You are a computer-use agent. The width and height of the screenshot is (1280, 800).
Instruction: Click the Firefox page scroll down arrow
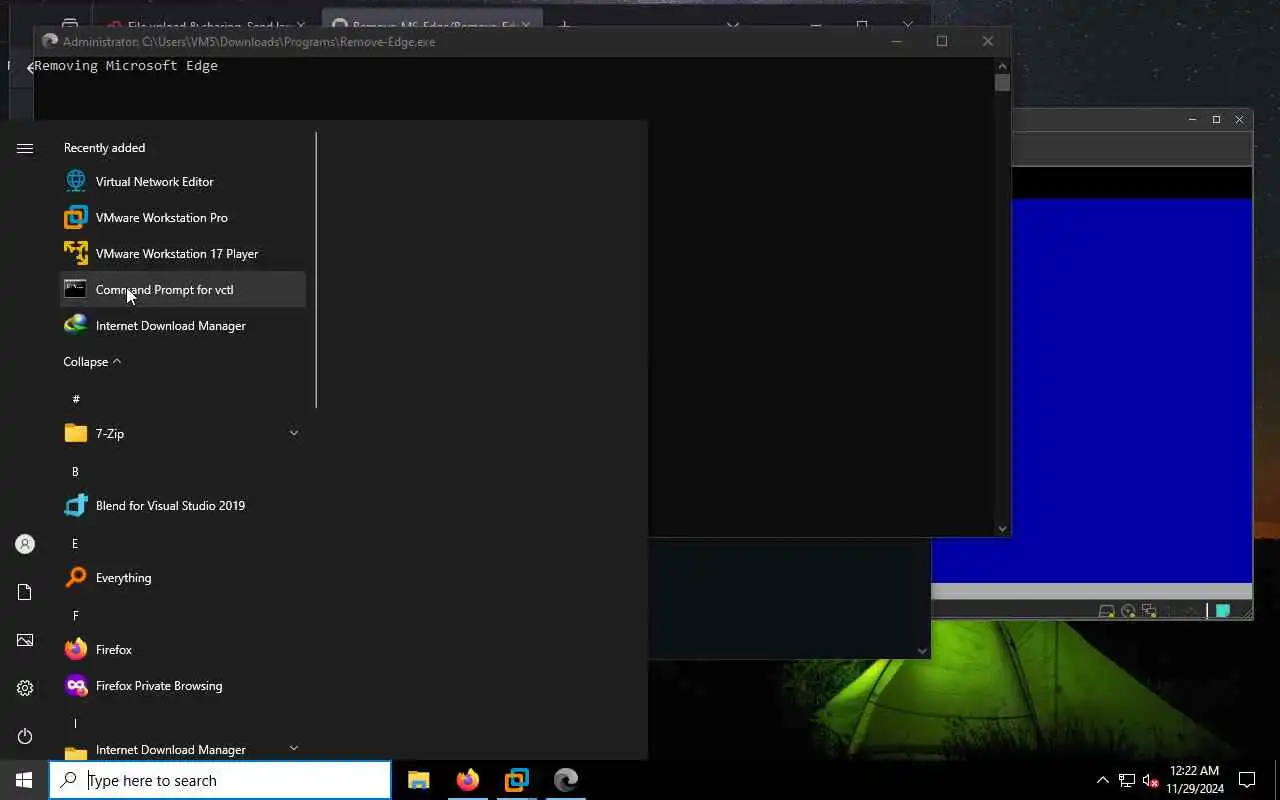(922, 650)
